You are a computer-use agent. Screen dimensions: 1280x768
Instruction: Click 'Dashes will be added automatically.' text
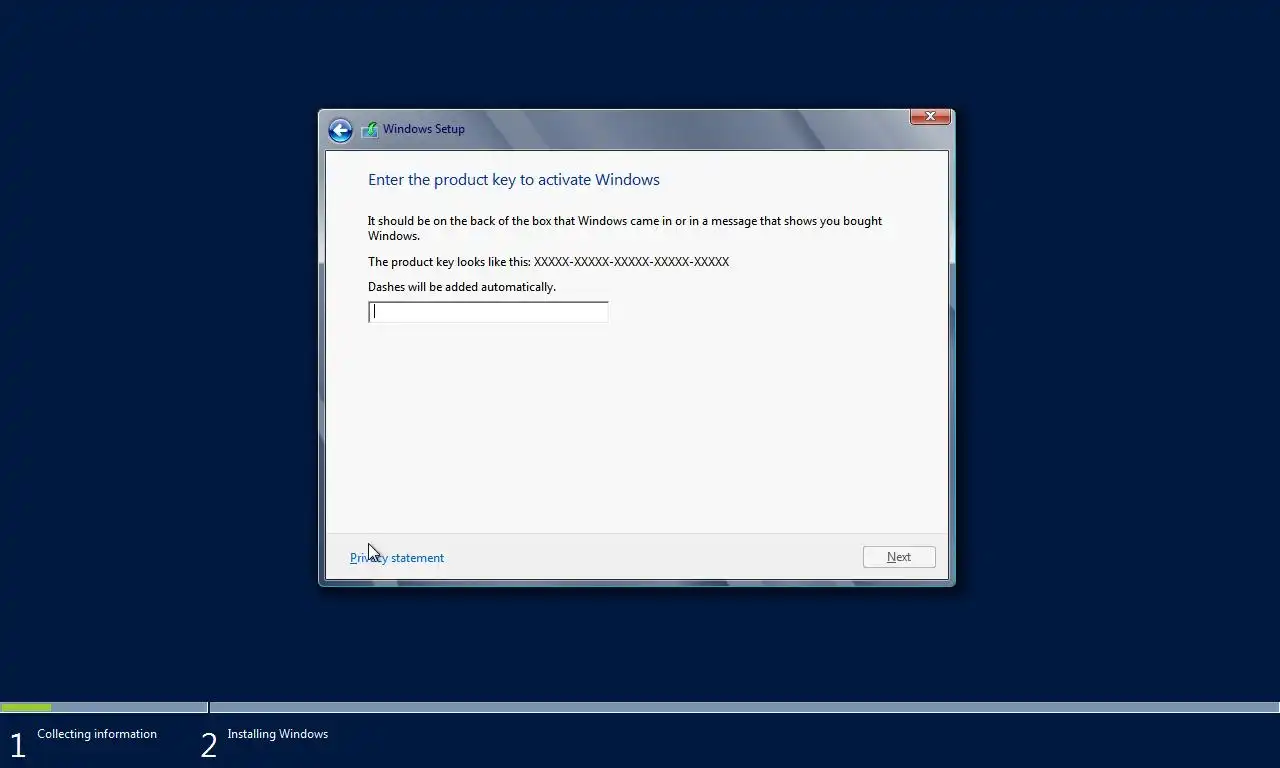tap(462, 287)
